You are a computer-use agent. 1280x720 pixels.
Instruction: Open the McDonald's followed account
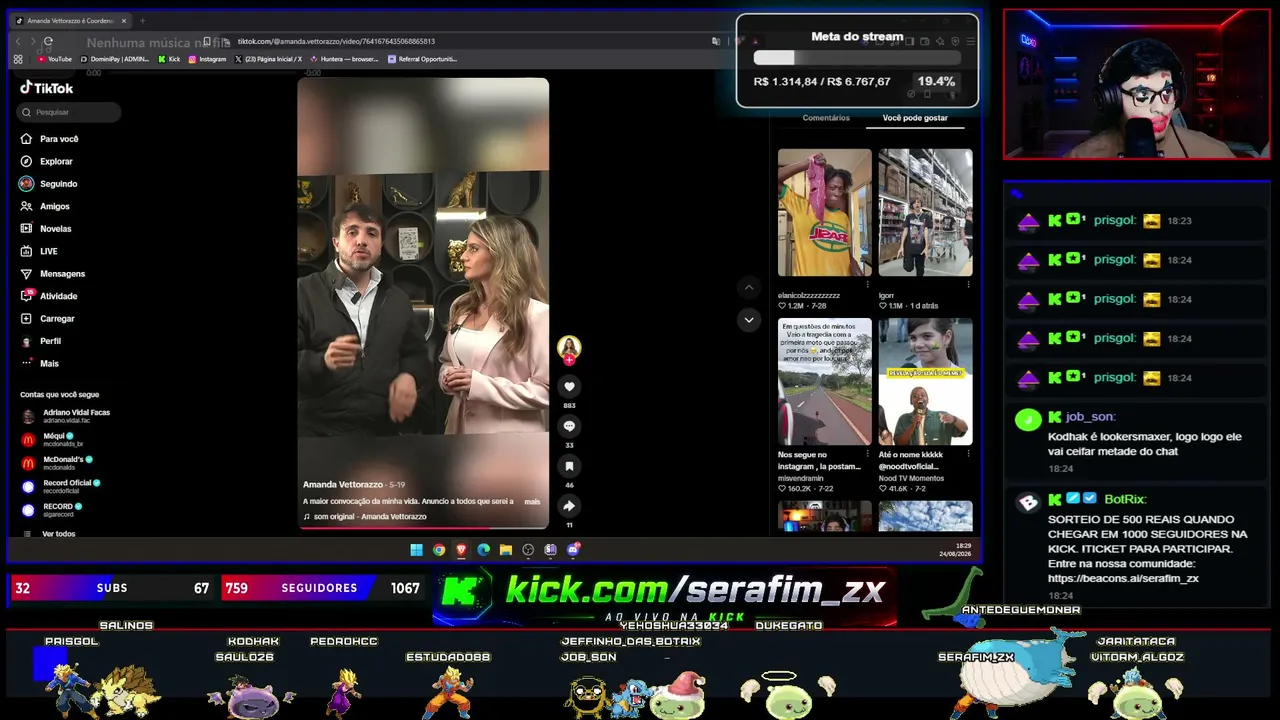coord(57,463)
